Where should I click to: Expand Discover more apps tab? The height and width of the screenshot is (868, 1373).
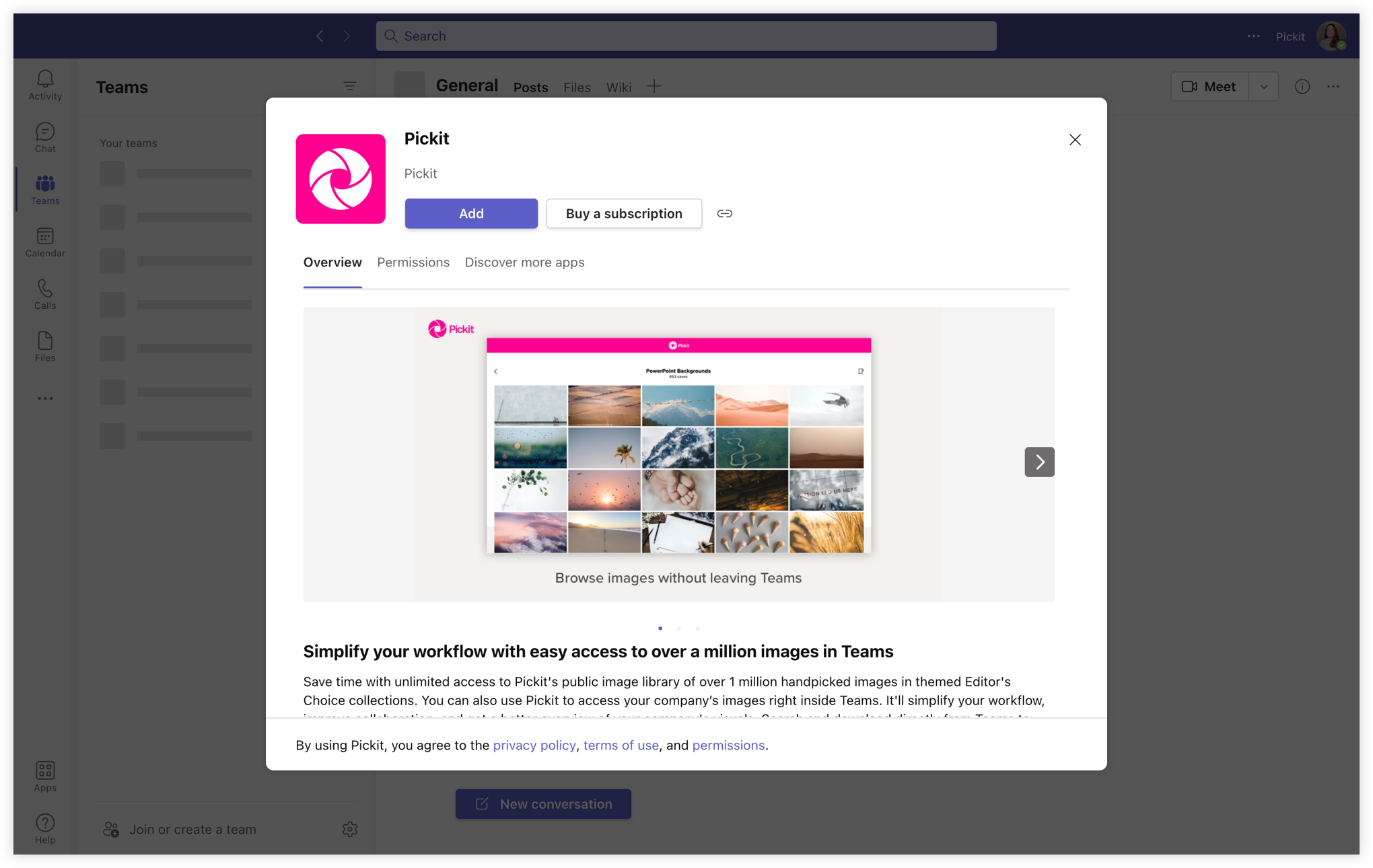[x=524, y=262]
